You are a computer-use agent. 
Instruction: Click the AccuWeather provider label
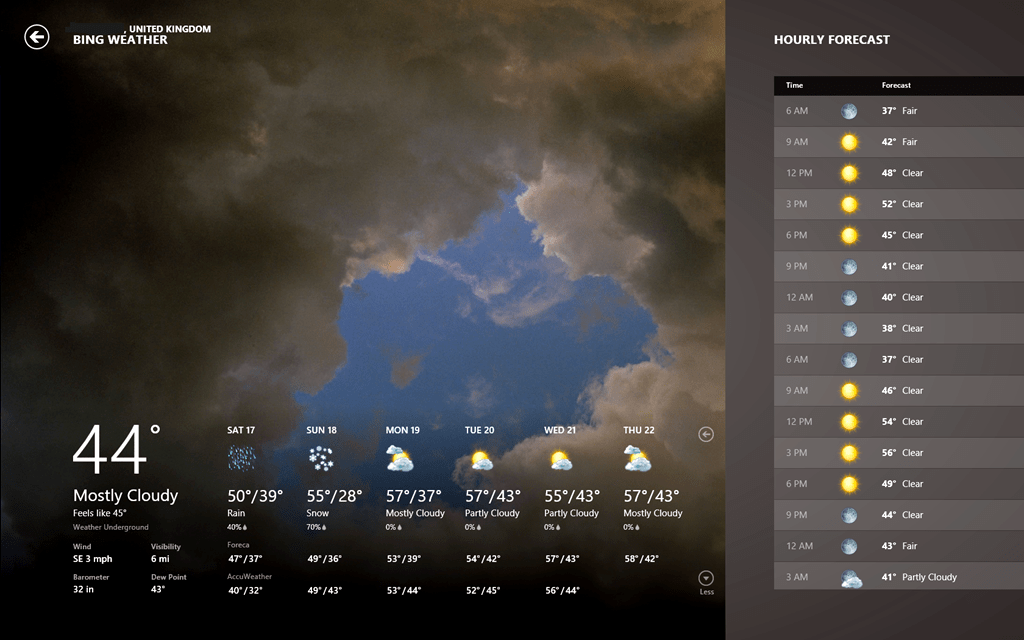249,577
